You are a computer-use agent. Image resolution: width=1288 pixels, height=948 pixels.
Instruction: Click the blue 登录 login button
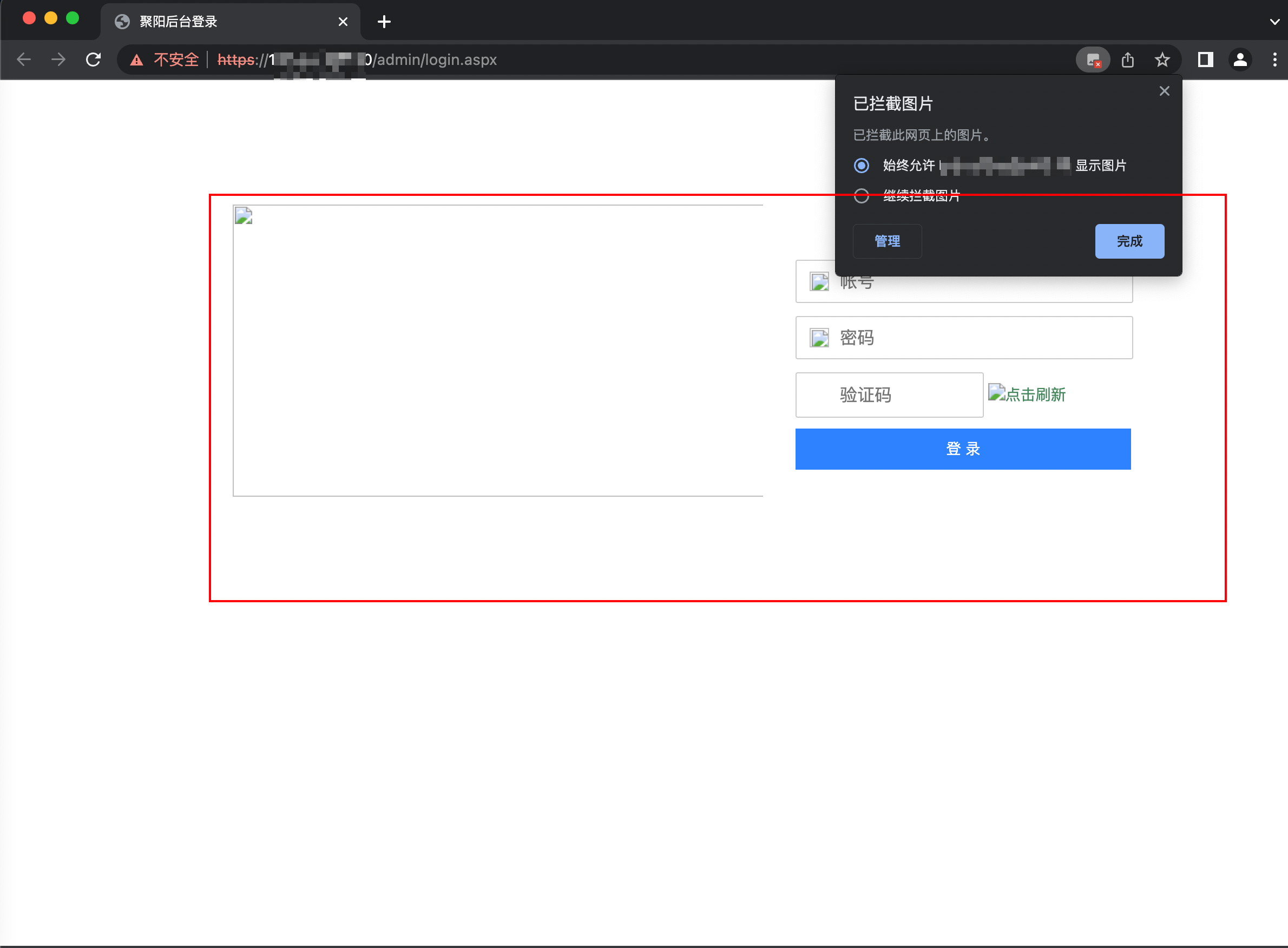[963, 449]
